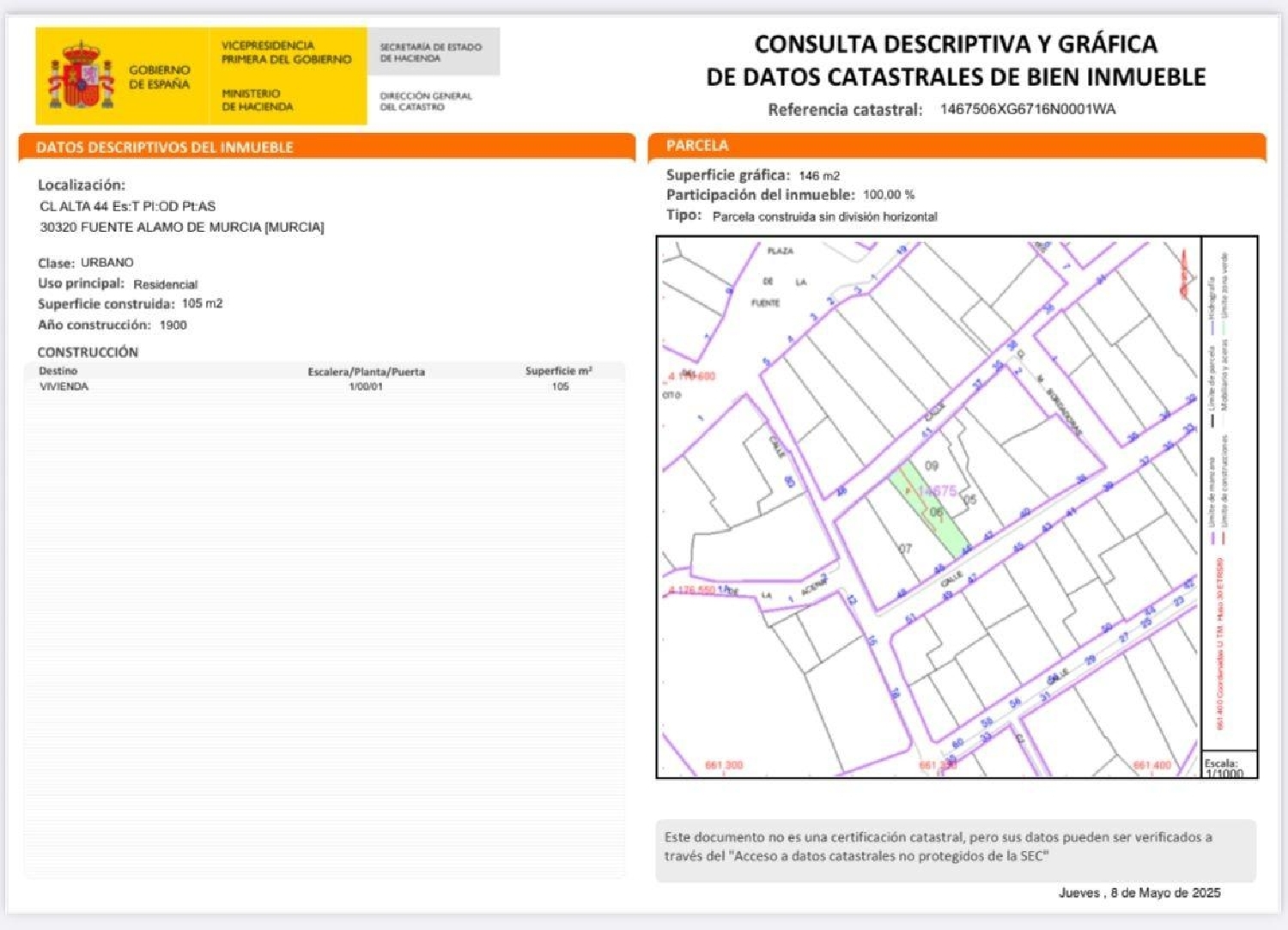Select the '146 m2' graphic surface value
This screenshot has height=930, width=1288.
819,176
